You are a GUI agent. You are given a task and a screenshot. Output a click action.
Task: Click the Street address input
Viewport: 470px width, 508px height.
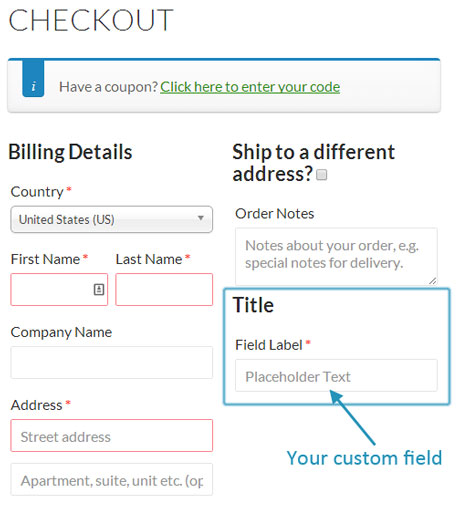(112, 436)
